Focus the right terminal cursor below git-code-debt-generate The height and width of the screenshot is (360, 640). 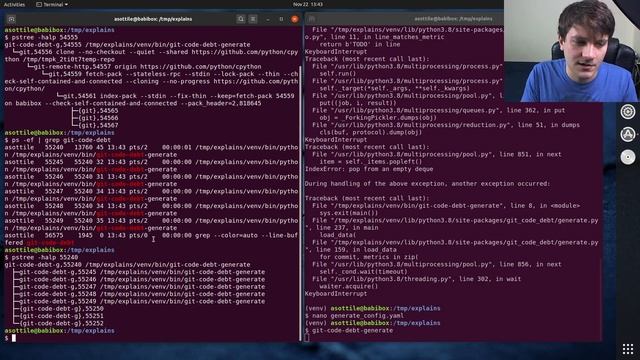307,338
